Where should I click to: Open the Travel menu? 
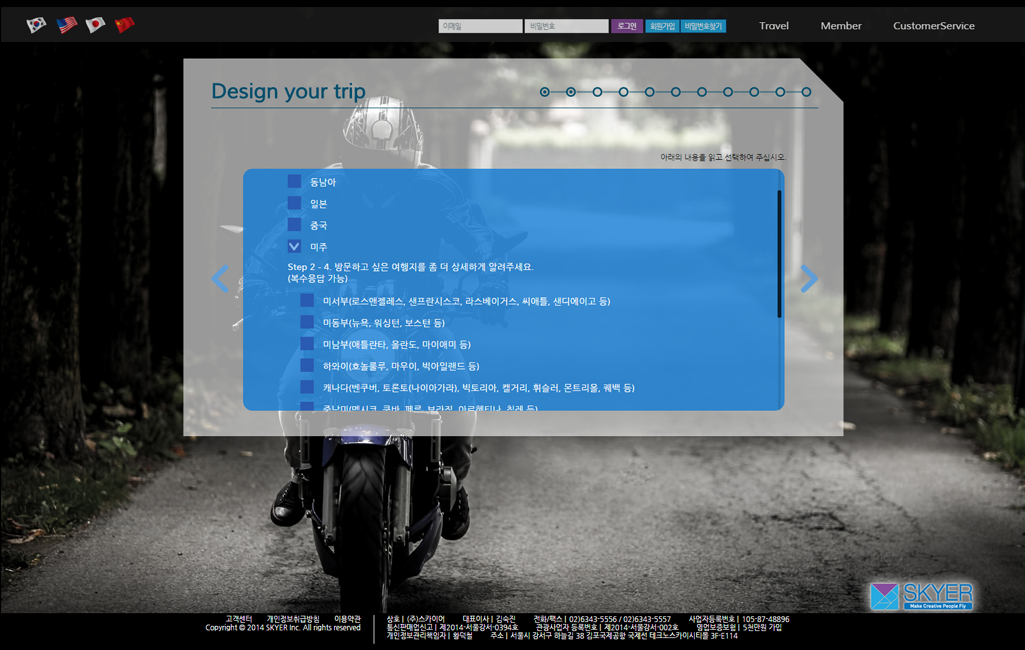coord(774,26)
